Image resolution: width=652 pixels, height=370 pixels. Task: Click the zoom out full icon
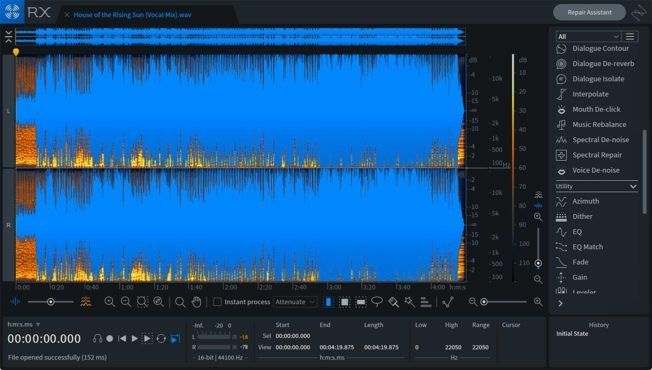[158, 302]
